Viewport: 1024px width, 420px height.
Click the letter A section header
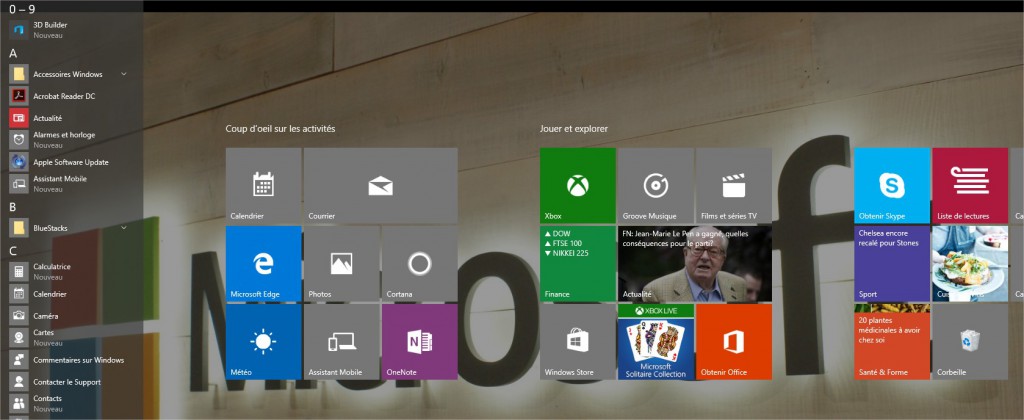(x=13, y=53)
